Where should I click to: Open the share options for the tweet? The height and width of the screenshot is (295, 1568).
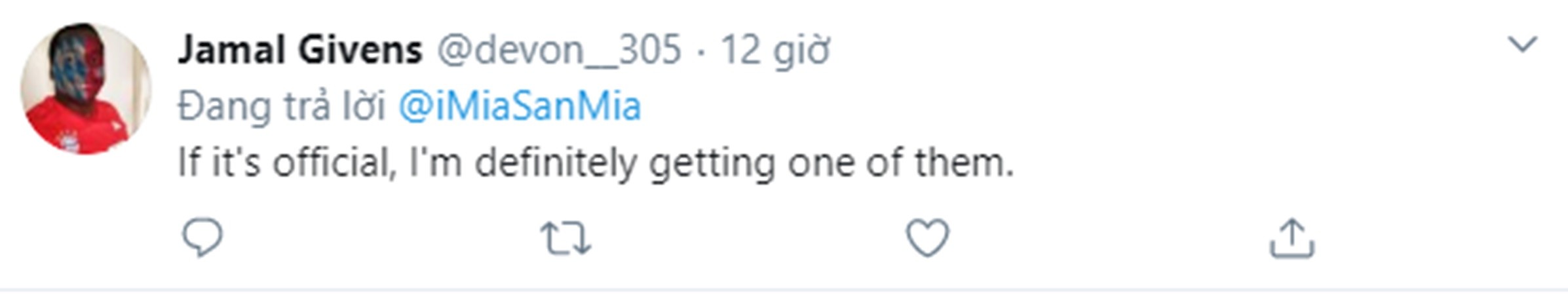point(1291,239)
